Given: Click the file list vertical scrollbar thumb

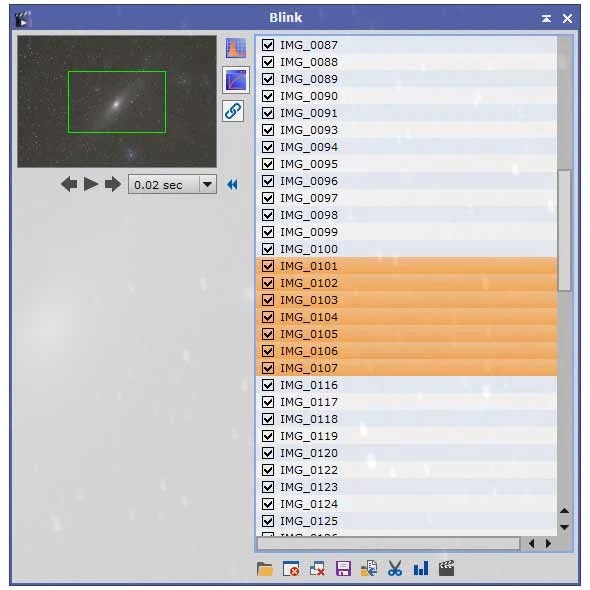Looking at the screenshot, I should pyautogui.click(x=564, y=230).
